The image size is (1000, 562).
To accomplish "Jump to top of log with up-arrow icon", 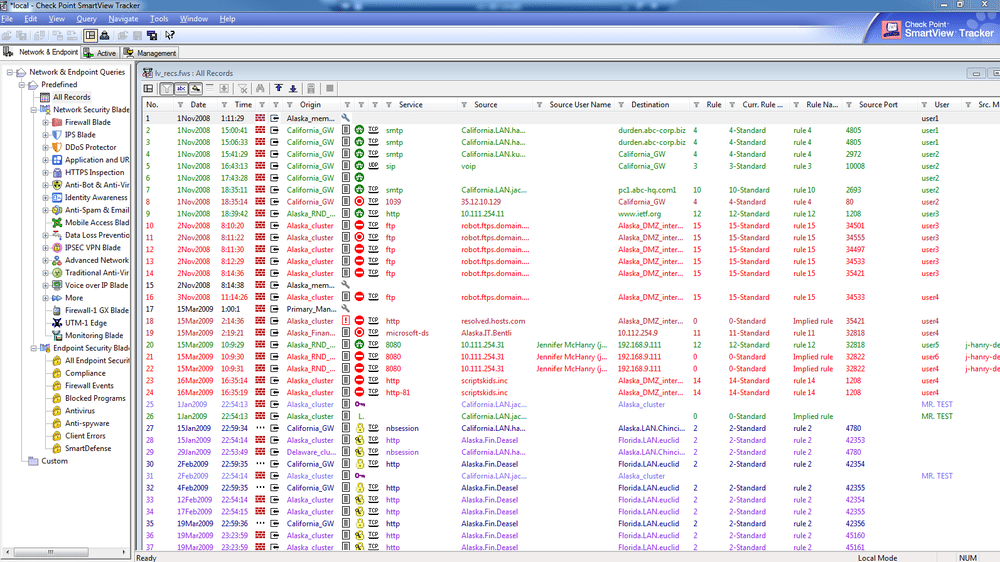I will 278,89.
